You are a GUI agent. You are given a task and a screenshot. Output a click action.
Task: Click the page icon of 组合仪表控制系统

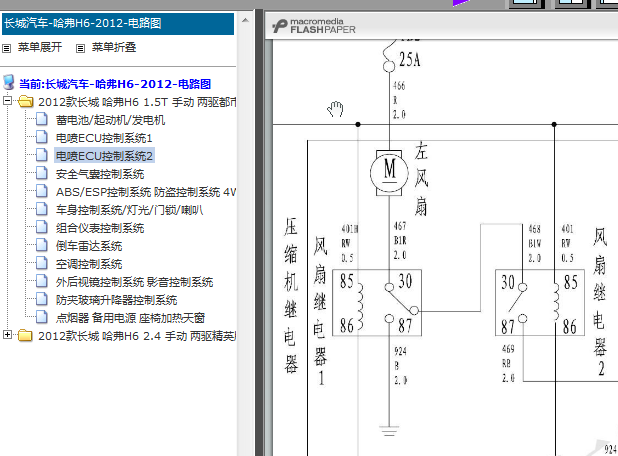42,227
